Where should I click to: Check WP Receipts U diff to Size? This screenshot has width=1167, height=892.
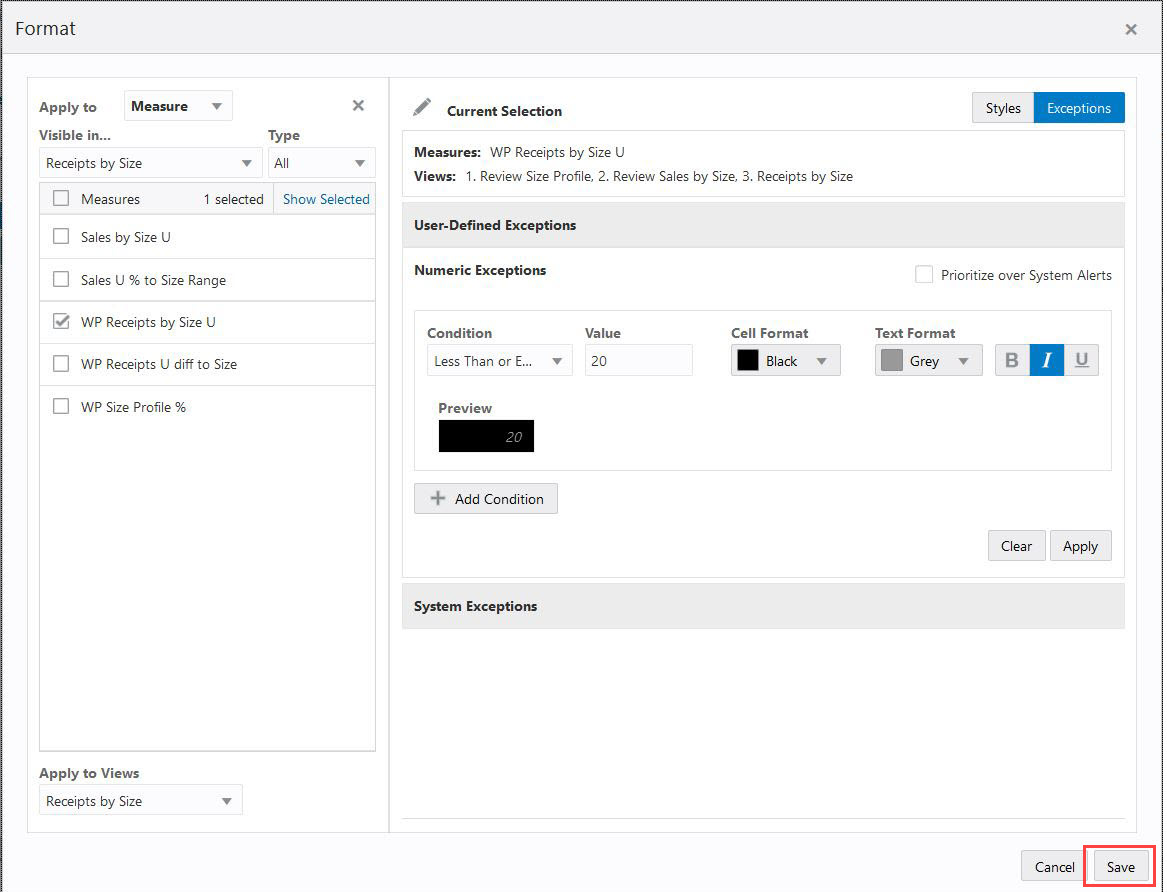(x=61, y=364)
